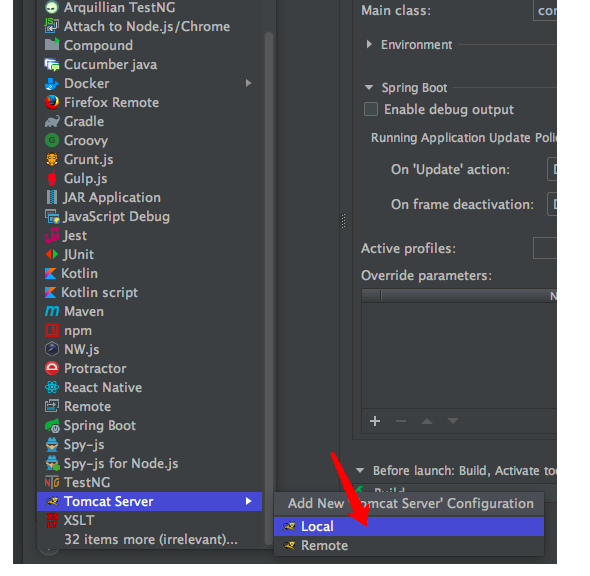Click the Docker whale icon
This screenshot has width=590, height=576.
coord(52,84)
